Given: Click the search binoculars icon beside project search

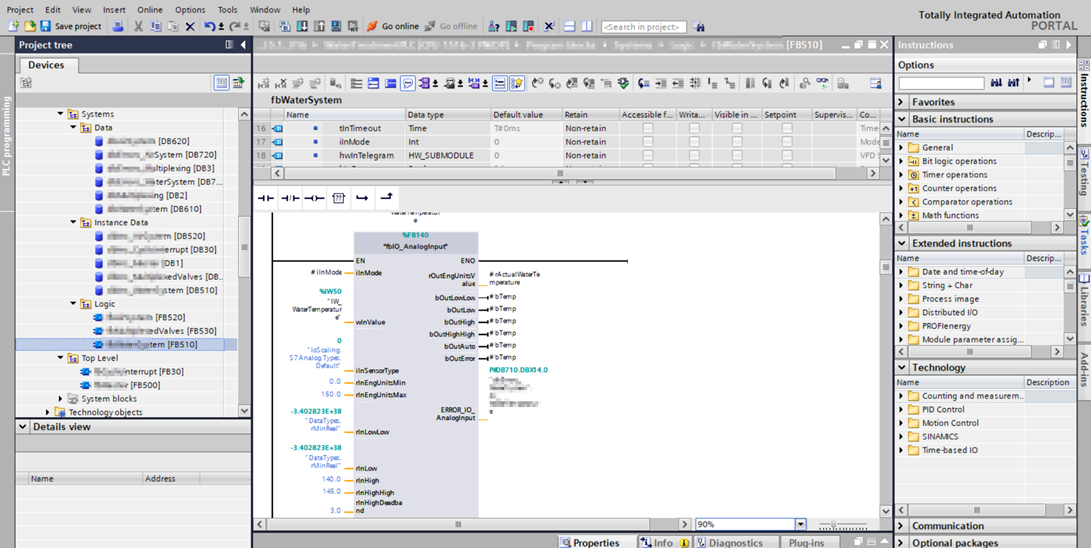Looking at the screenshot, I should coord(699,26).
